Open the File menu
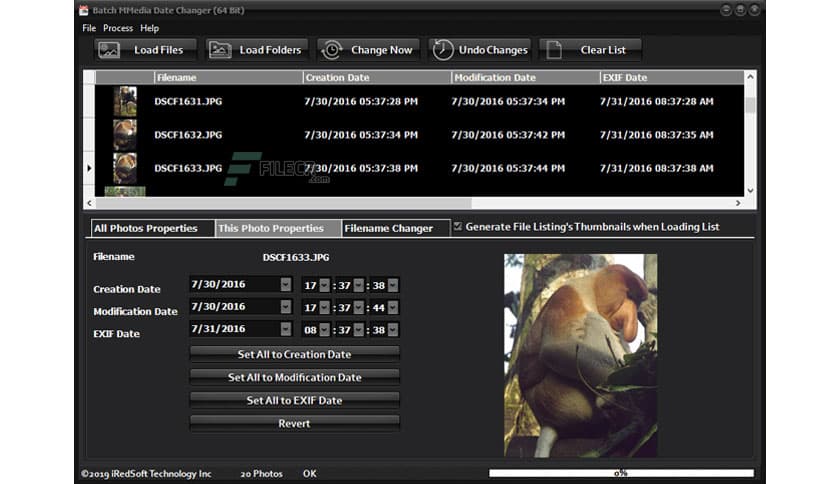The image size is (836, 484). (x=89, y=28)
